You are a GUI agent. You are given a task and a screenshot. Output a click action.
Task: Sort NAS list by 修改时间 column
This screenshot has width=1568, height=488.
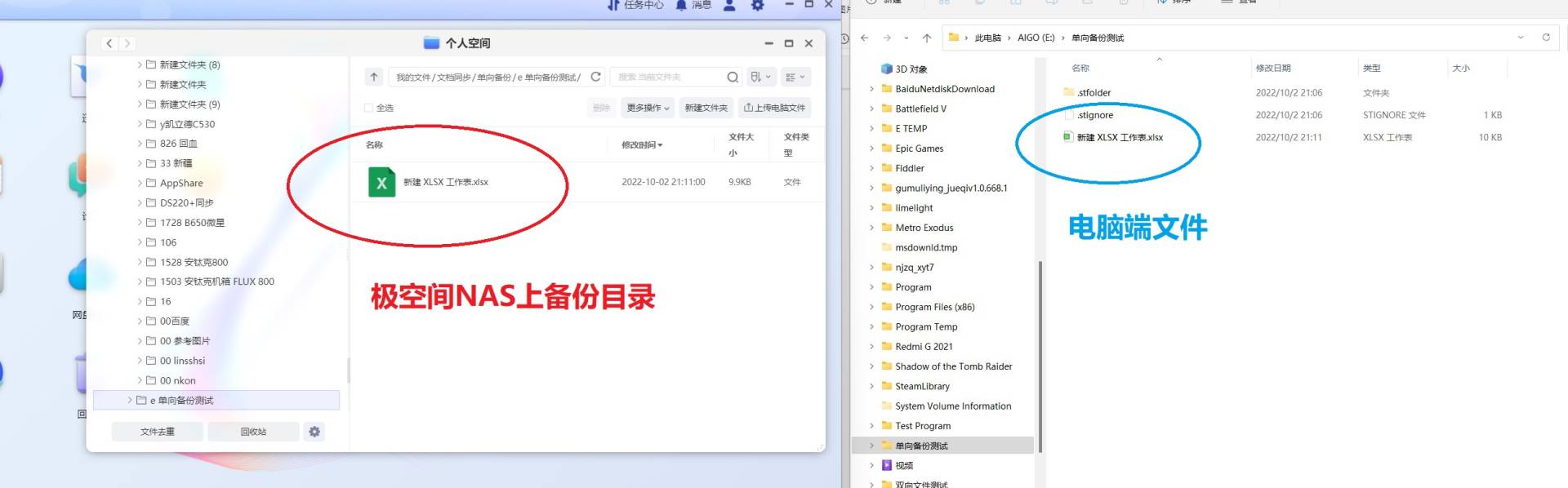pos(642,145)
